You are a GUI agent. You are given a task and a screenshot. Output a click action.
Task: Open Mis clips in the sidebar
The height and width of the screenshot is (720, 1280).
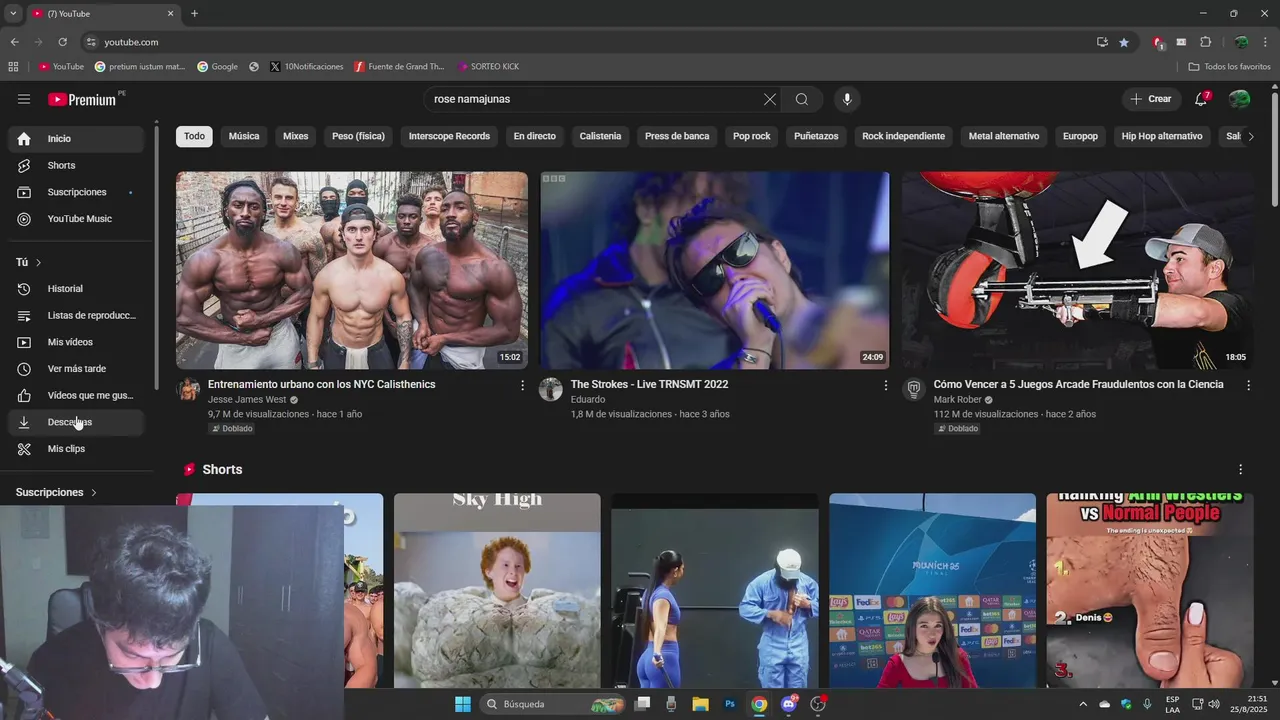76,449
